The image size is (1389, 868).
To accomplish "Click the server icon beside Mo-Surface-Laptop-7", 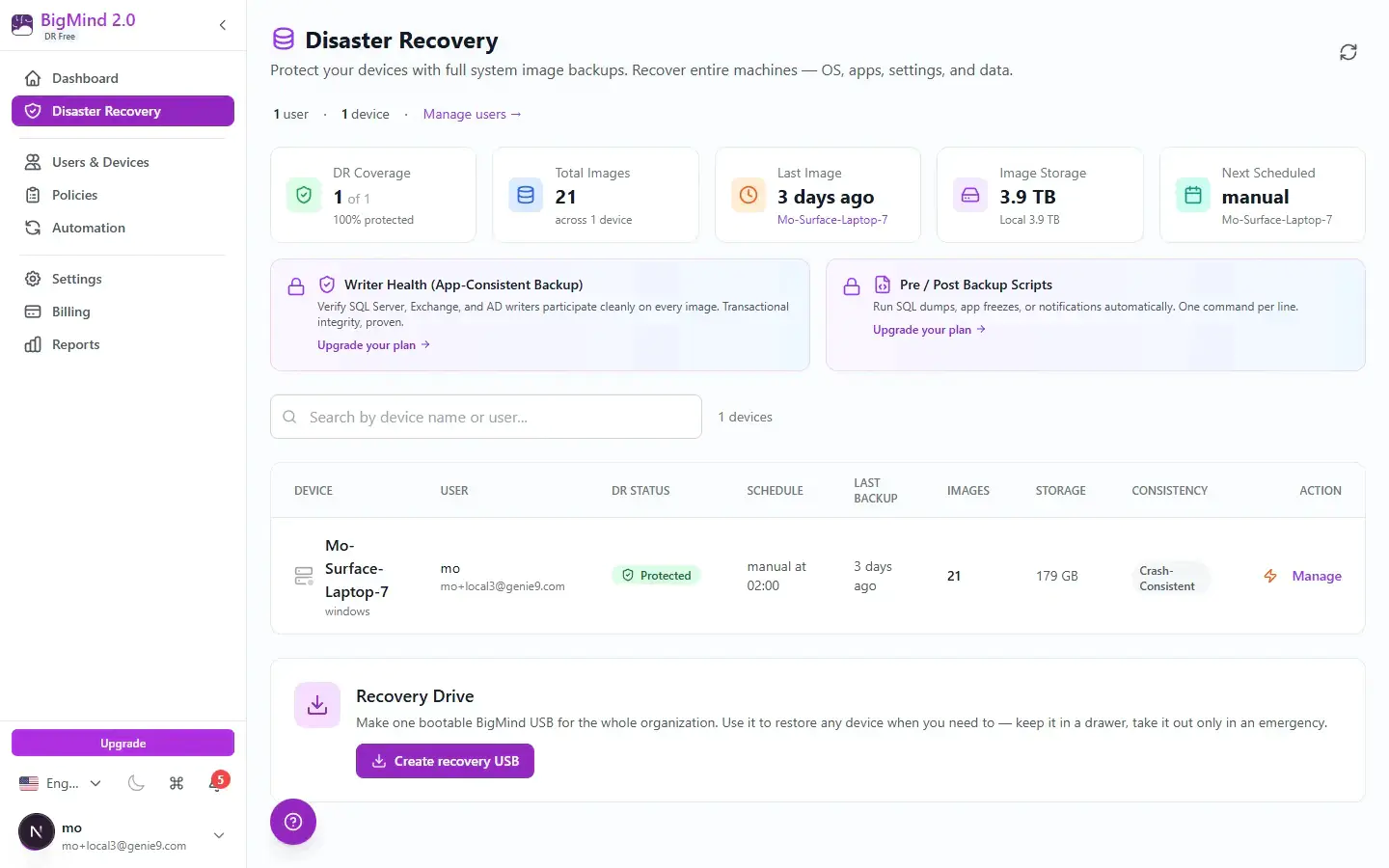I will coord(304,576).
